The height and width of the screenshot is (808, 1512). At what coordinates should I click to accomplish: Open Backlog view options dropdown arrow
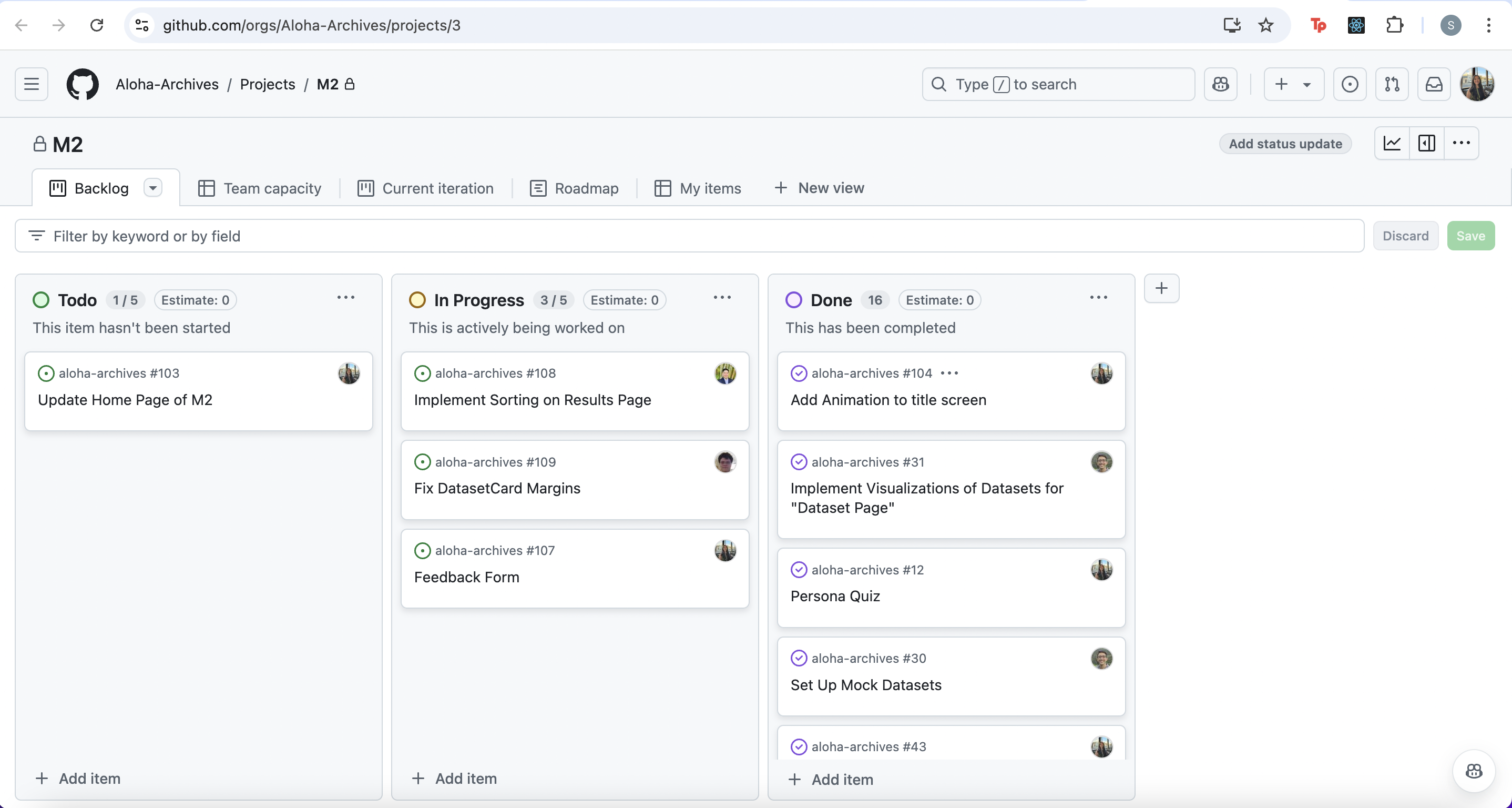pos(152,188)
